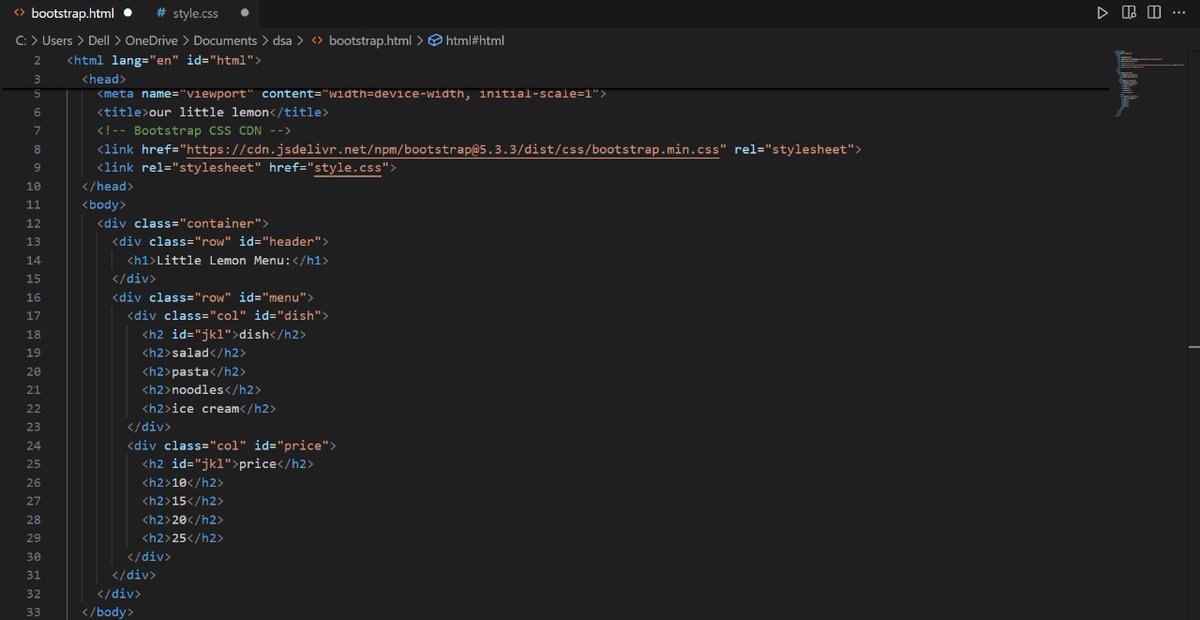Click the closing </head> tag
The width and height of the screenshot is (1200, 620).
coord(108,186)
